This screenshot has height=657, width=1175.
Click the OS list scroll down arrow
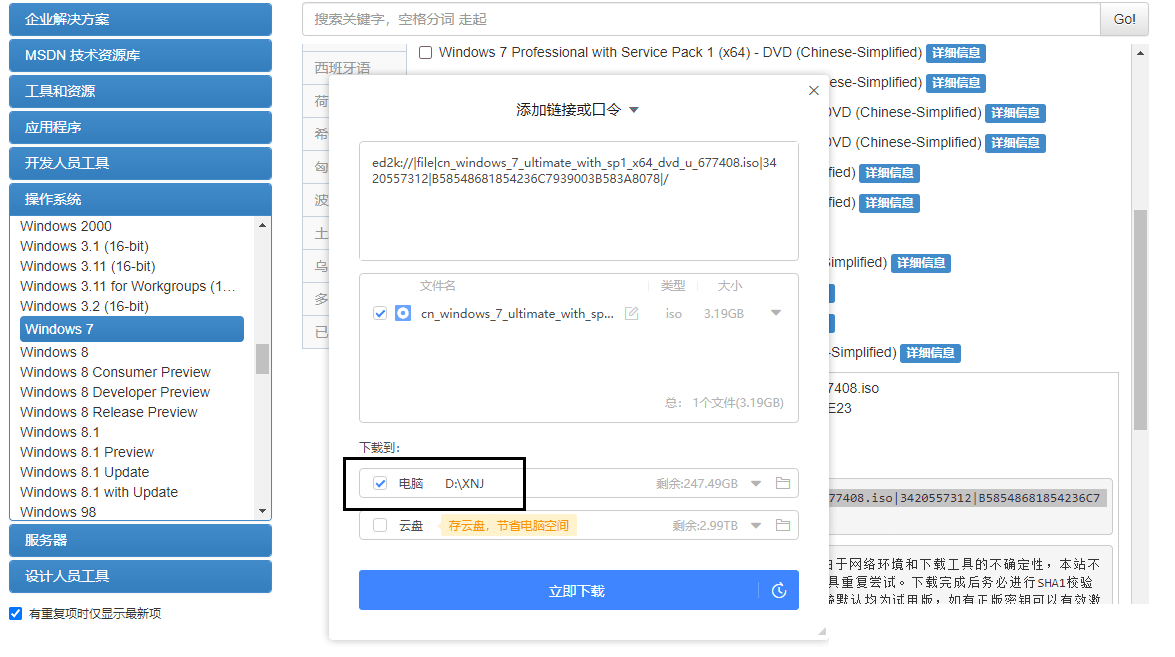tap(262, 512)
